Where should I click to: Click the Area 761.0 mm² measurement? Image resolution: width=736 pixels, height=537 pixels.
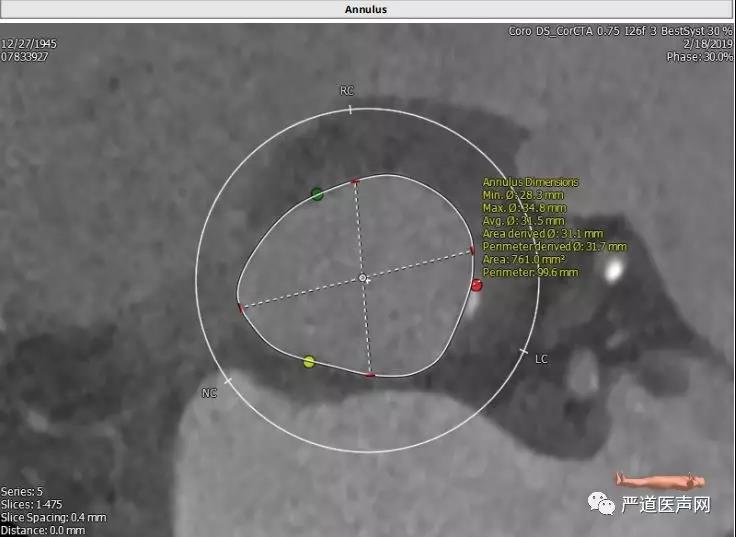[x=523, y=258]
